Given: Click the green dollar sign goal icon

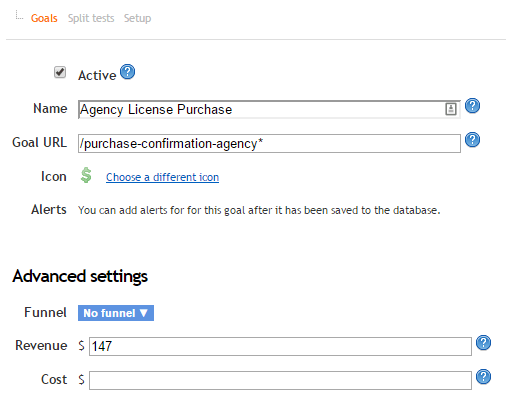Looking at the screenshot, I should 86,175.
